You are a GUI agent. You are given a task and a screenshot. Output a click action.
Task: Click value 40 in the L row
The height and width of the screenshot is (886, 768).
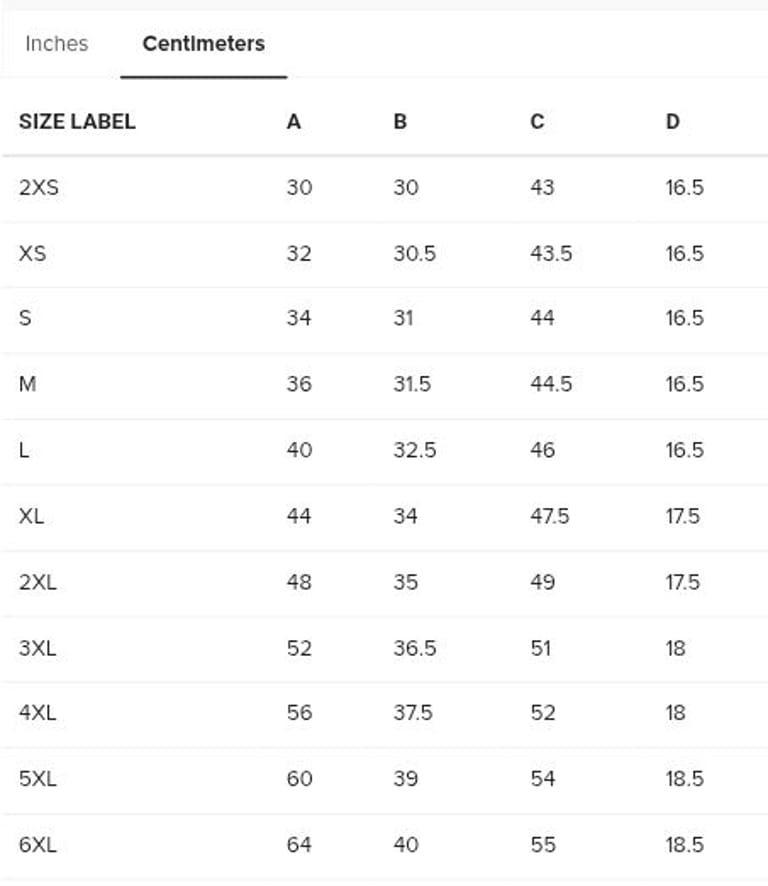[299, 450]
